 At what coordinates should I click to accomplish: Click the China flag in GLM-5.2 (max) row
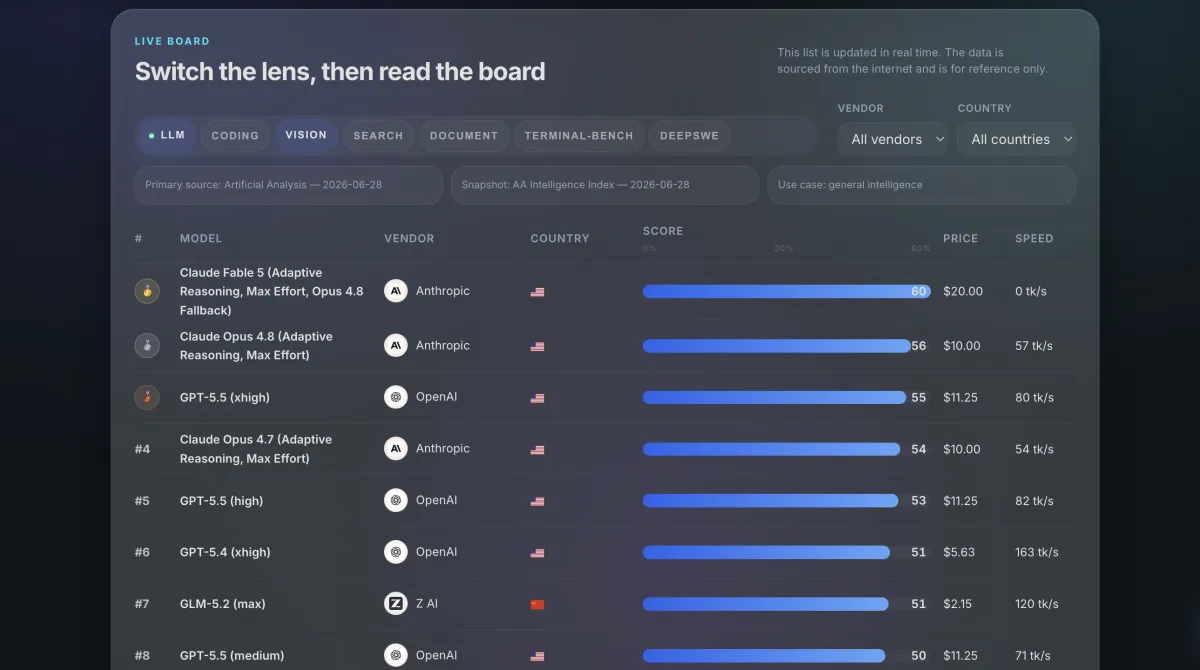(x=537, y=604)
